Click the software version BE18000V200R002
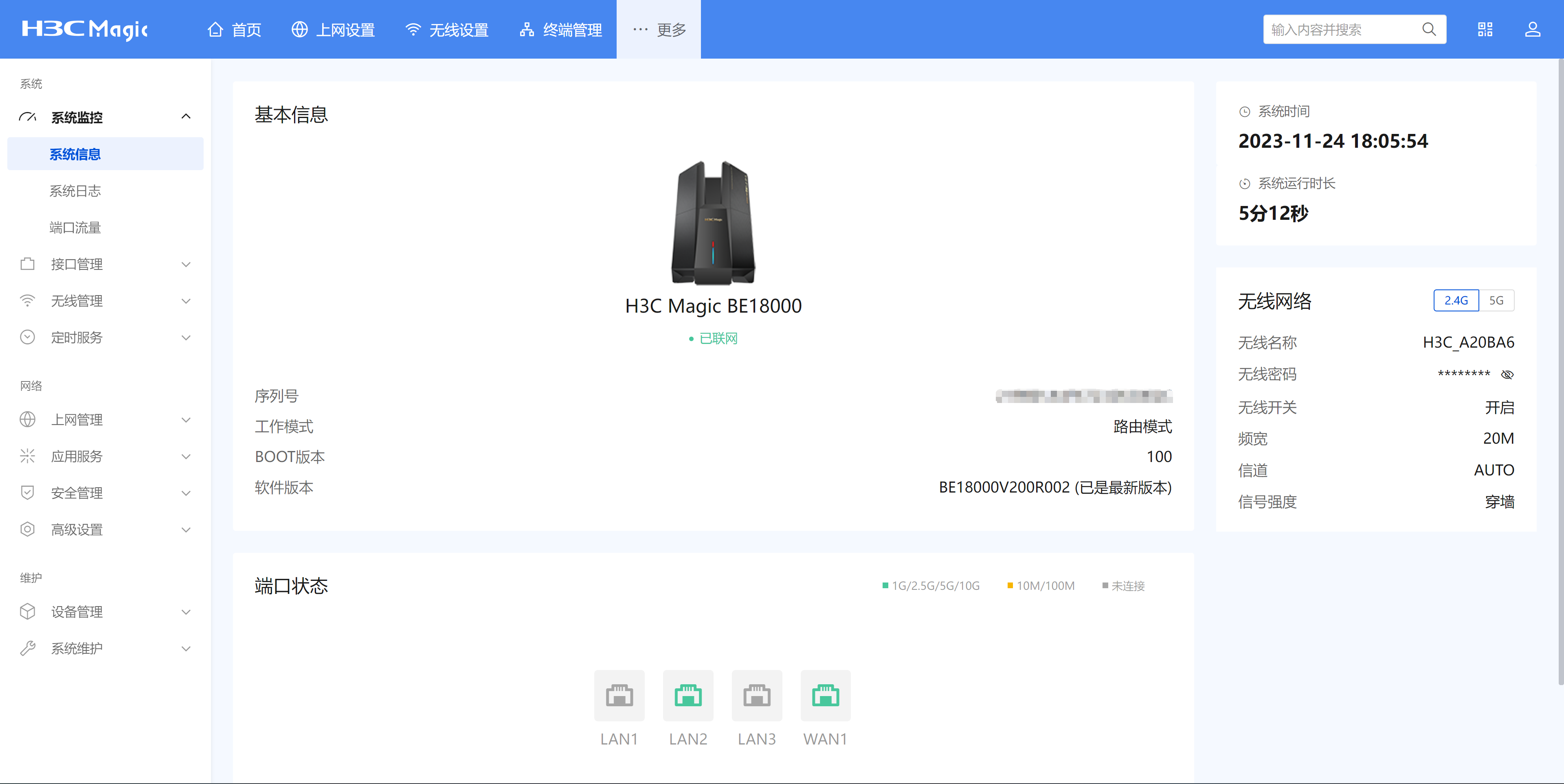 click(1004, 487)
